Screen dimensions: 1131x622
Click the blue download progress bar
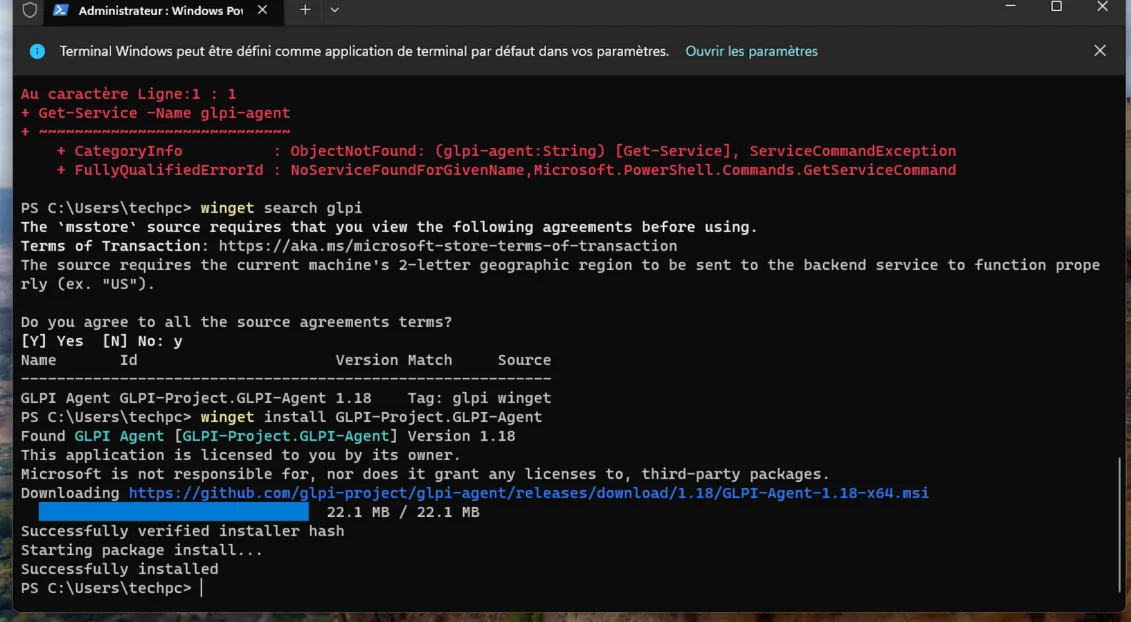coord(174,512)
